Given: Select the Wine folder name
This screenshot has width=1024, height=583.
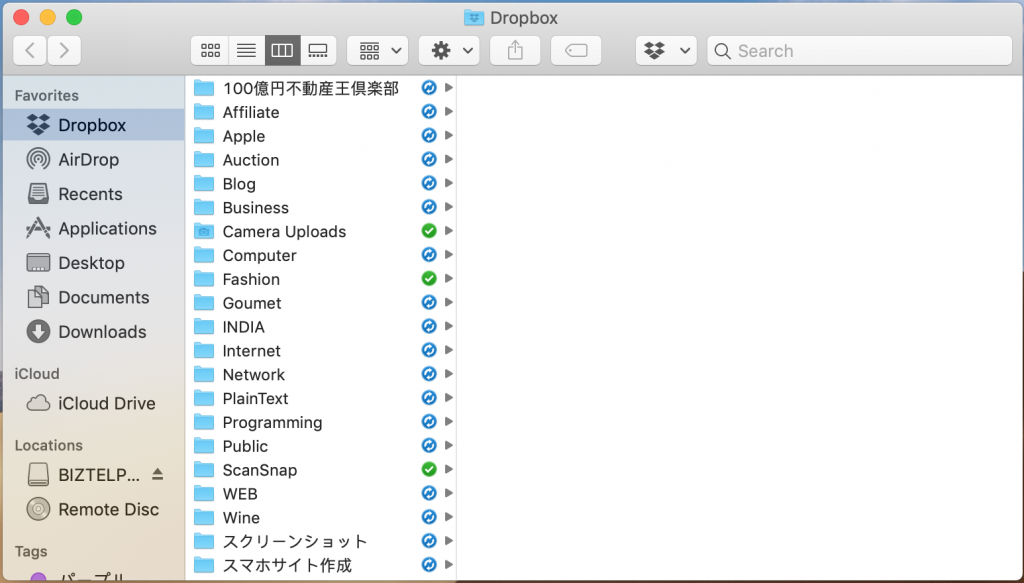Looking at the screenshot, I should click(241, 518).
